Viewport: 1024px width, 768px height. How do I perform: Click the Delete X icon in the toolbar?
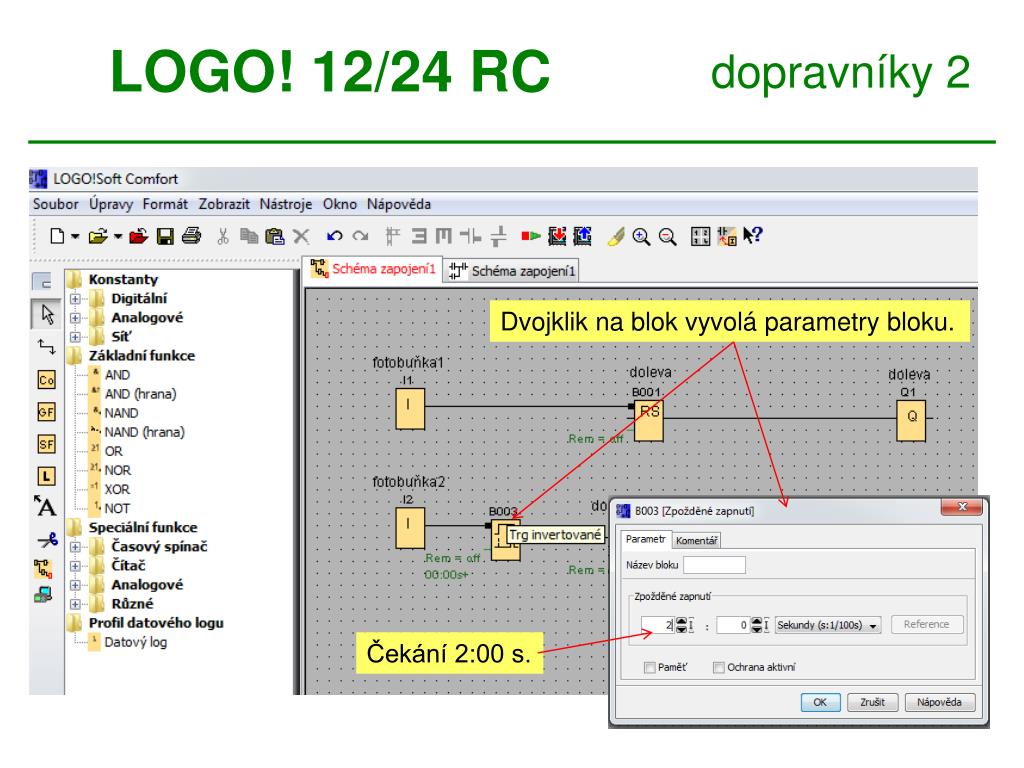click(301, 236)
